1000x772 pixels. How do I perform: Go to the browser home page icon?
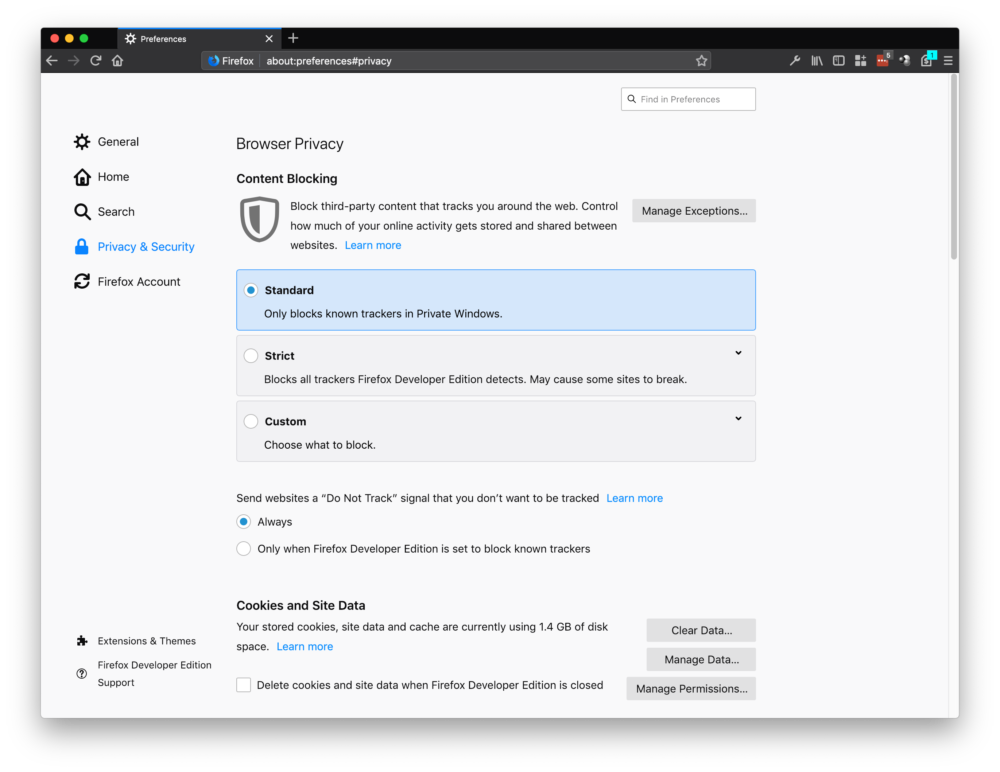point(117,61)
